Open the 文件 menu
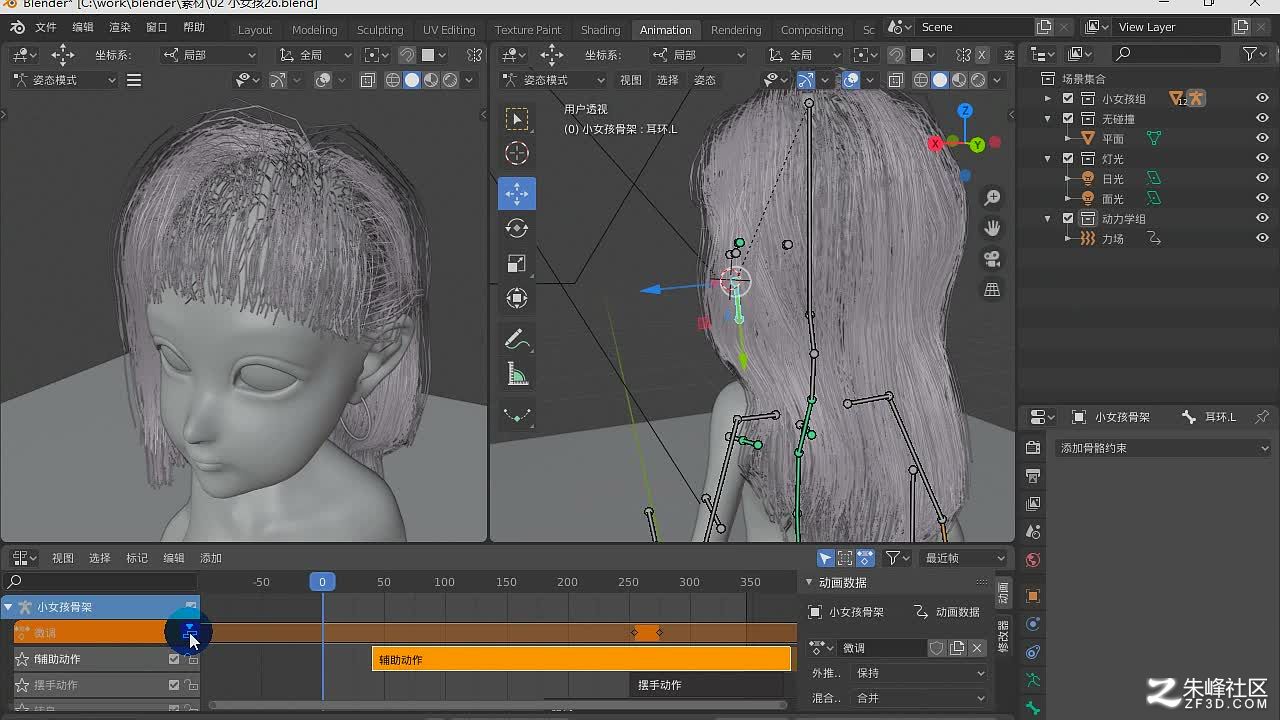 [x=46, y=28]
